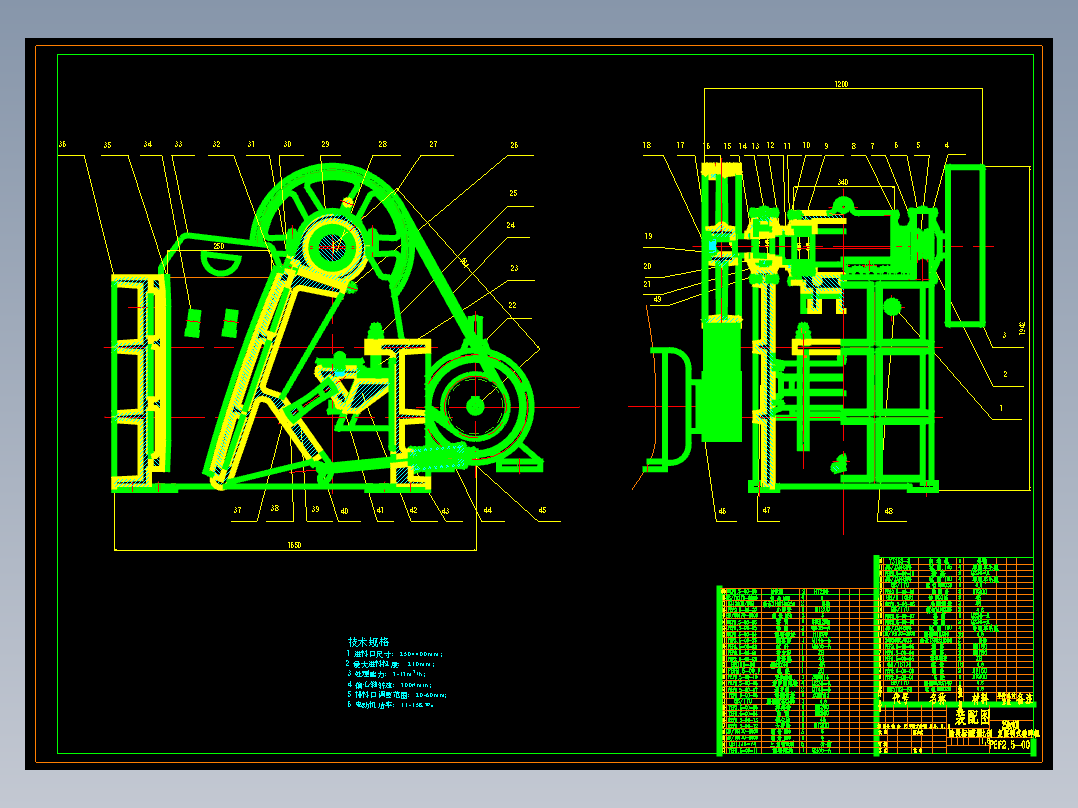Click the 材料 column header in parts list
This screenshot has height=808, width=1078.
(x=980, y=699)
